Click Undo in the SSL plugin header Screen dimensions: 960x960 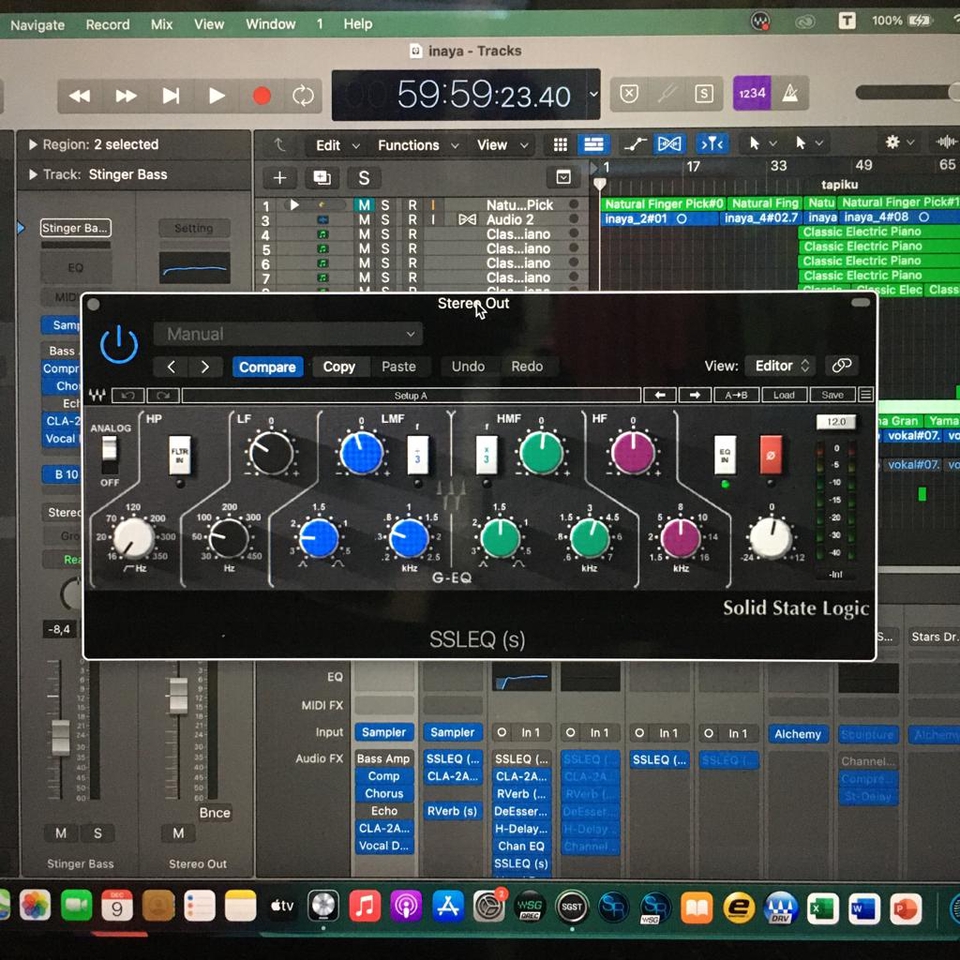468,366
